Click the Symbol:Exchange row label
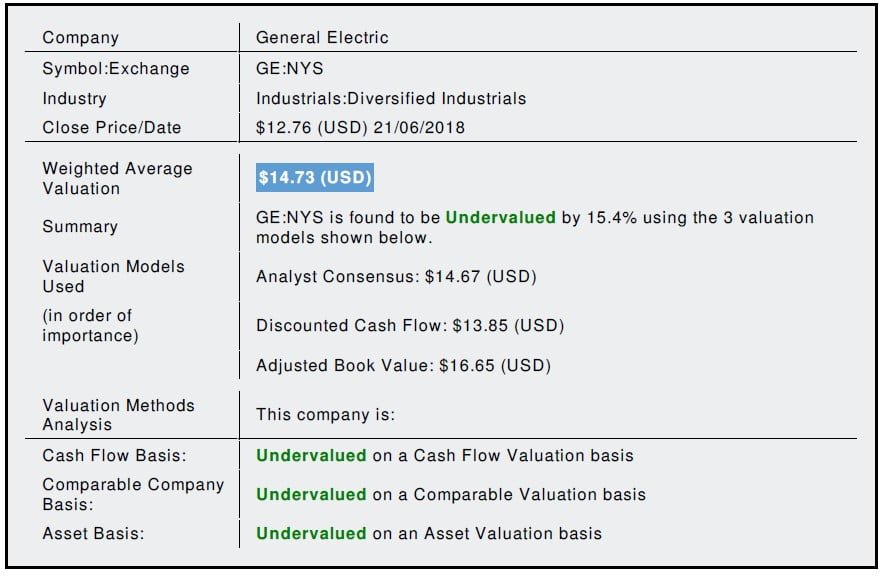This screenshot has height=576, width=884. click(x=115, y=69)
